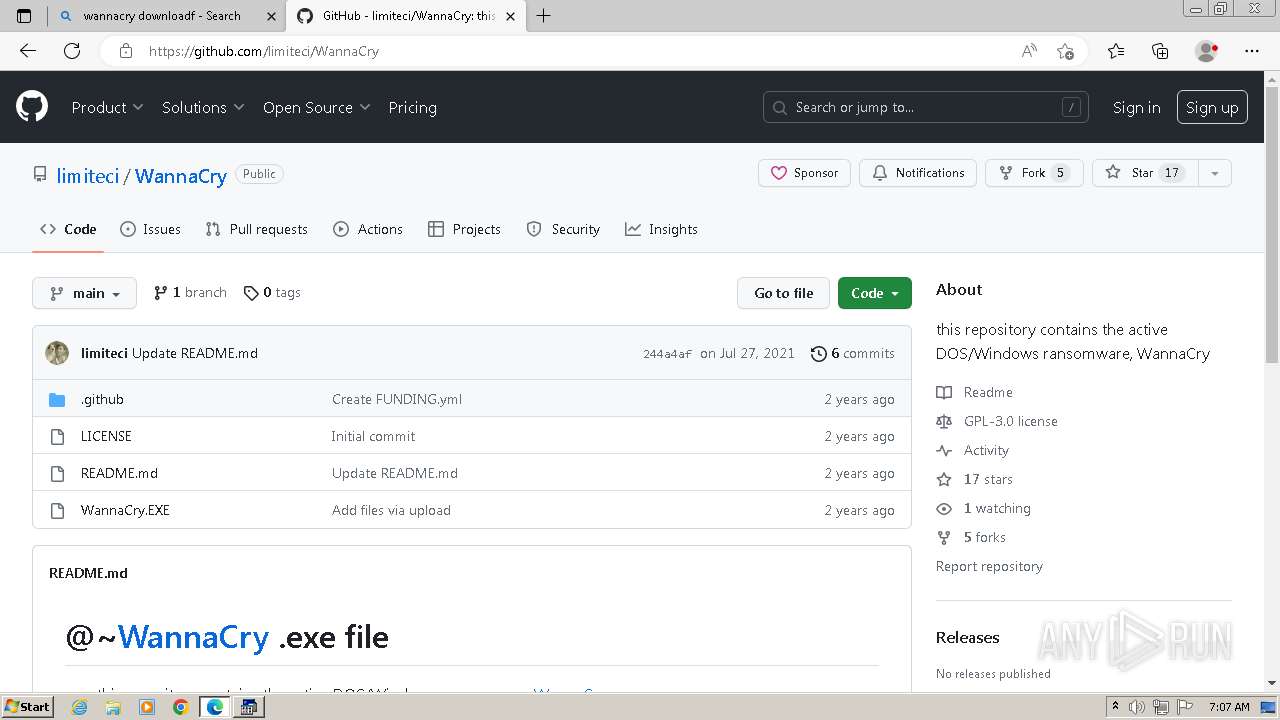Click the GitHub search or jump to field
This screenshot has width=1280, height=720.
tap(926, 107)
